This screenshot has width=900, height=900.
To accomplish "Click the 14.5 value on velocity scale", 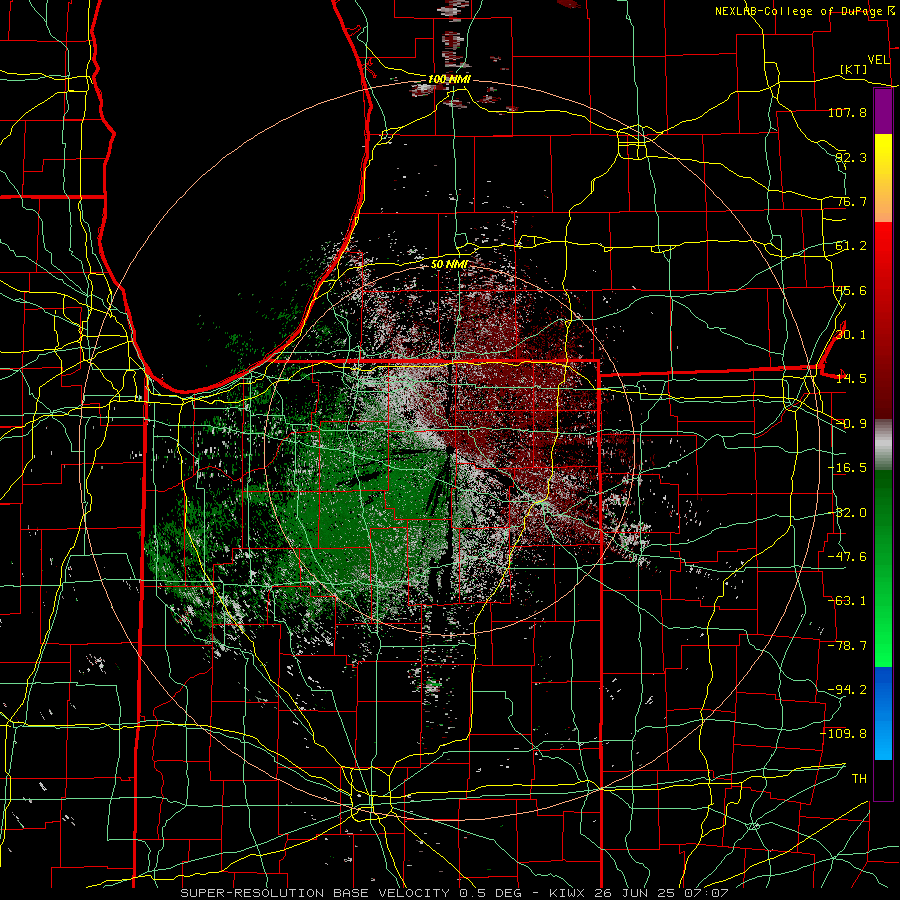I will tap(851, 379).
